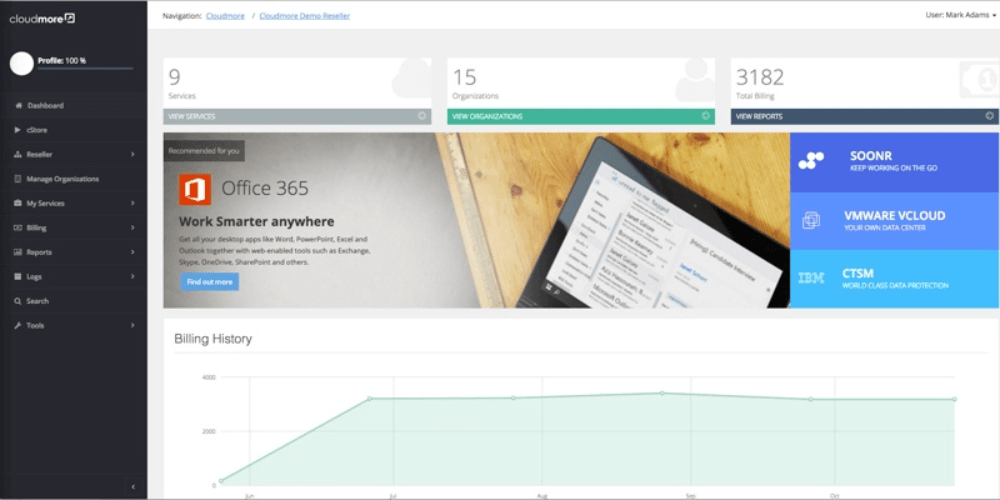This screenshot has height=500, width=1000.
Task: Expand the Billing submenu chevron
Action: pyautogui.click(x=132, y=228)
